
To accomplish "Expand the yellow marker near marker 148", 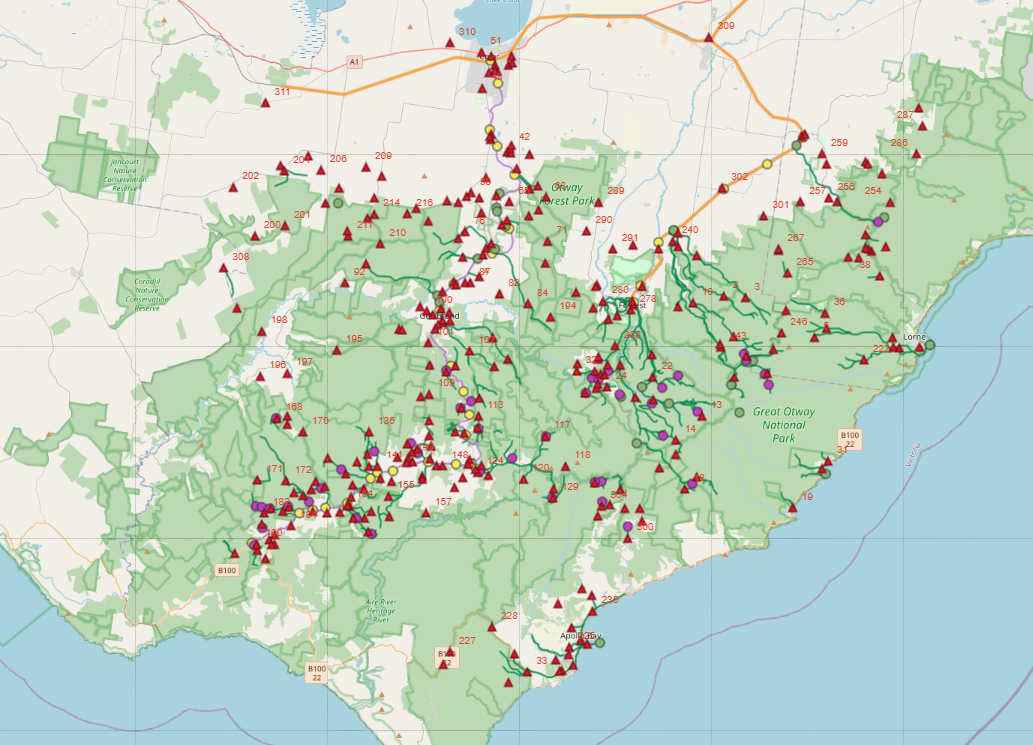I will pos(455,463).
